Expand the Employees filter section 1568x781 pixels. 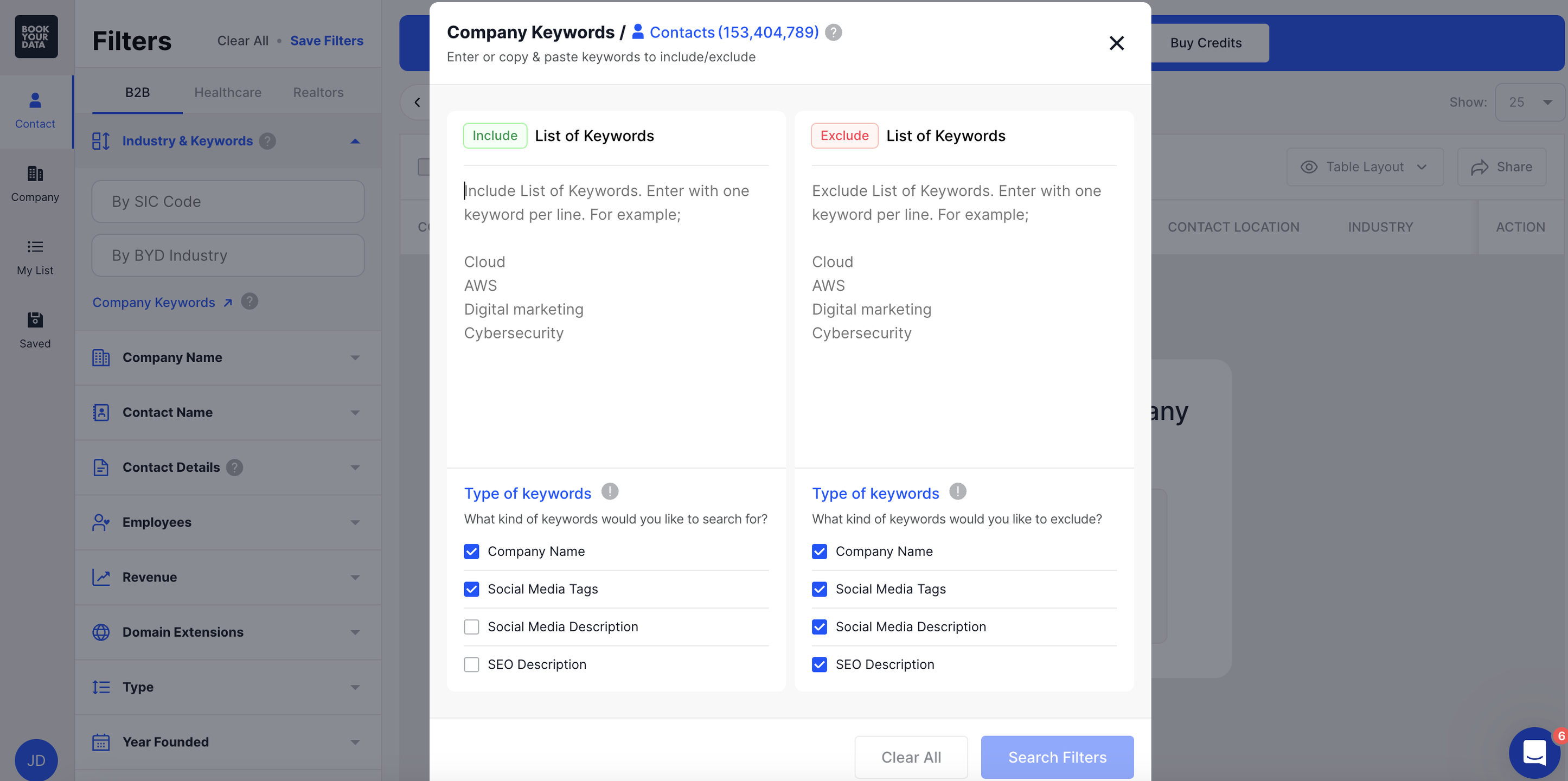click(228, 522)
